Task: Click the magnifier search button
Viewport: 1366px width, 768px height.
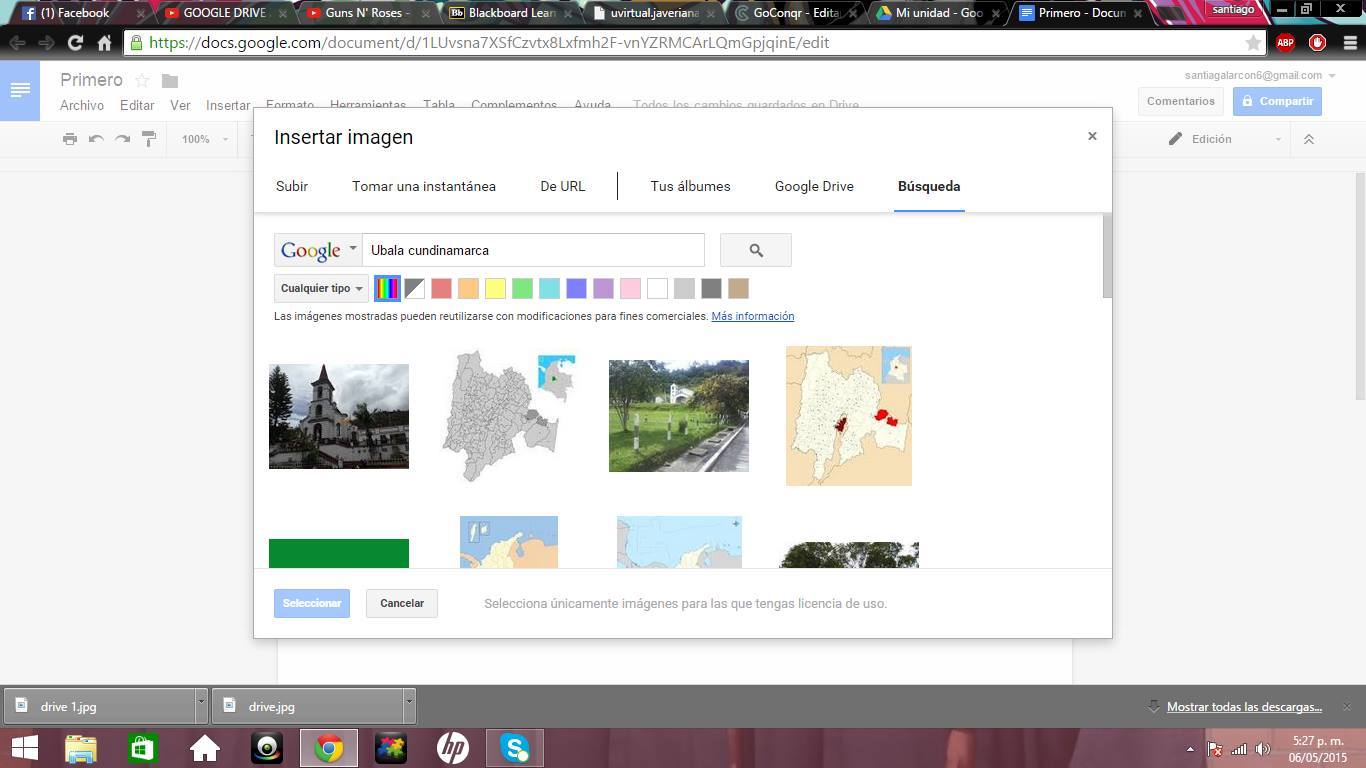Action: coord(755,250)
